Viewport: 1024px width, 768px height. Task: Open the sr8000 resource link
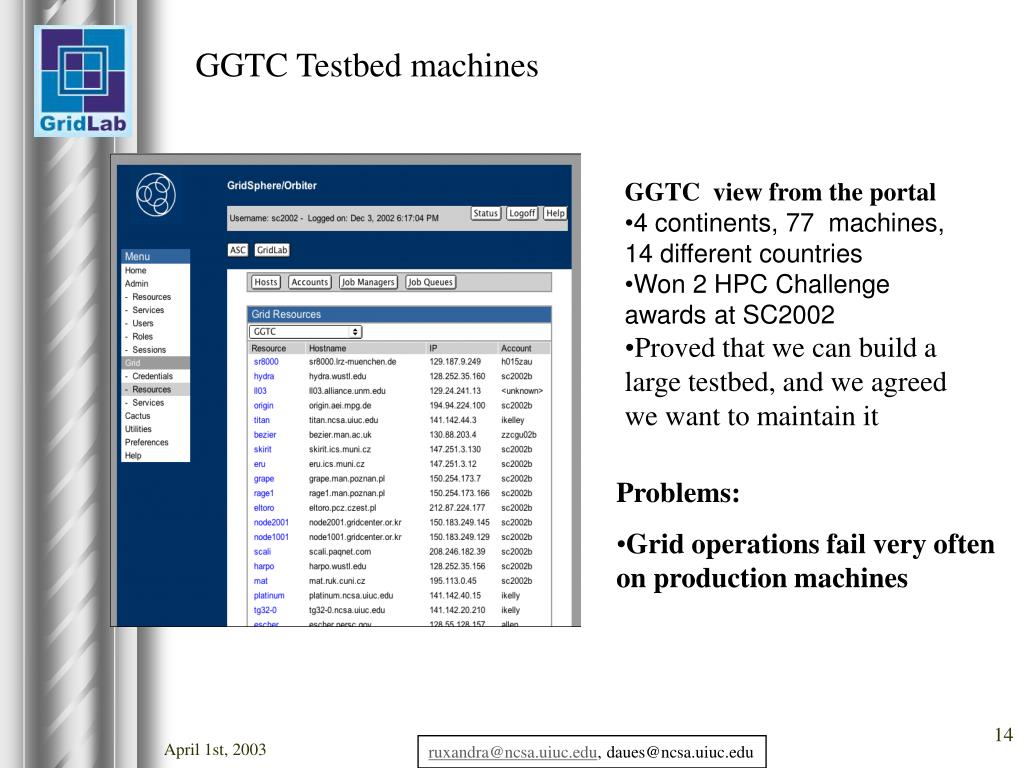pyautogui.click(x=266, y=362)
